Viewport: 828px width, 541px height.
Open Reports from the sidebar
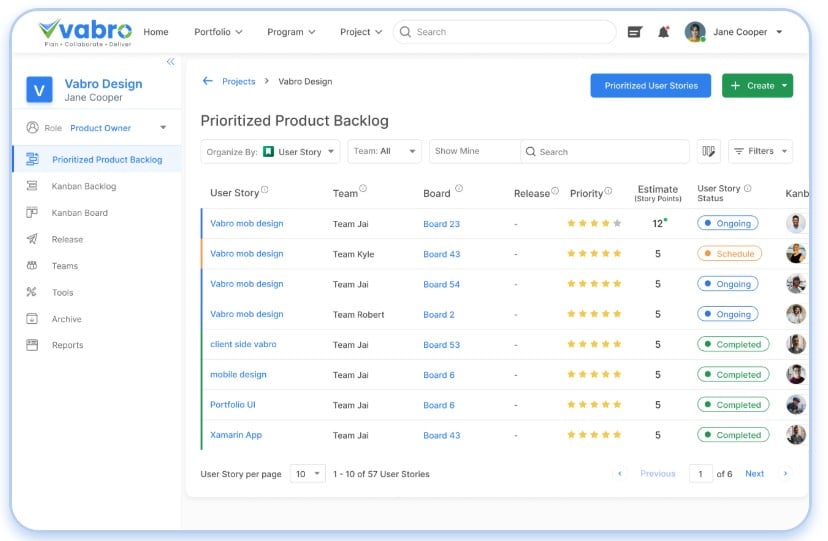click(x=68, y=345)
